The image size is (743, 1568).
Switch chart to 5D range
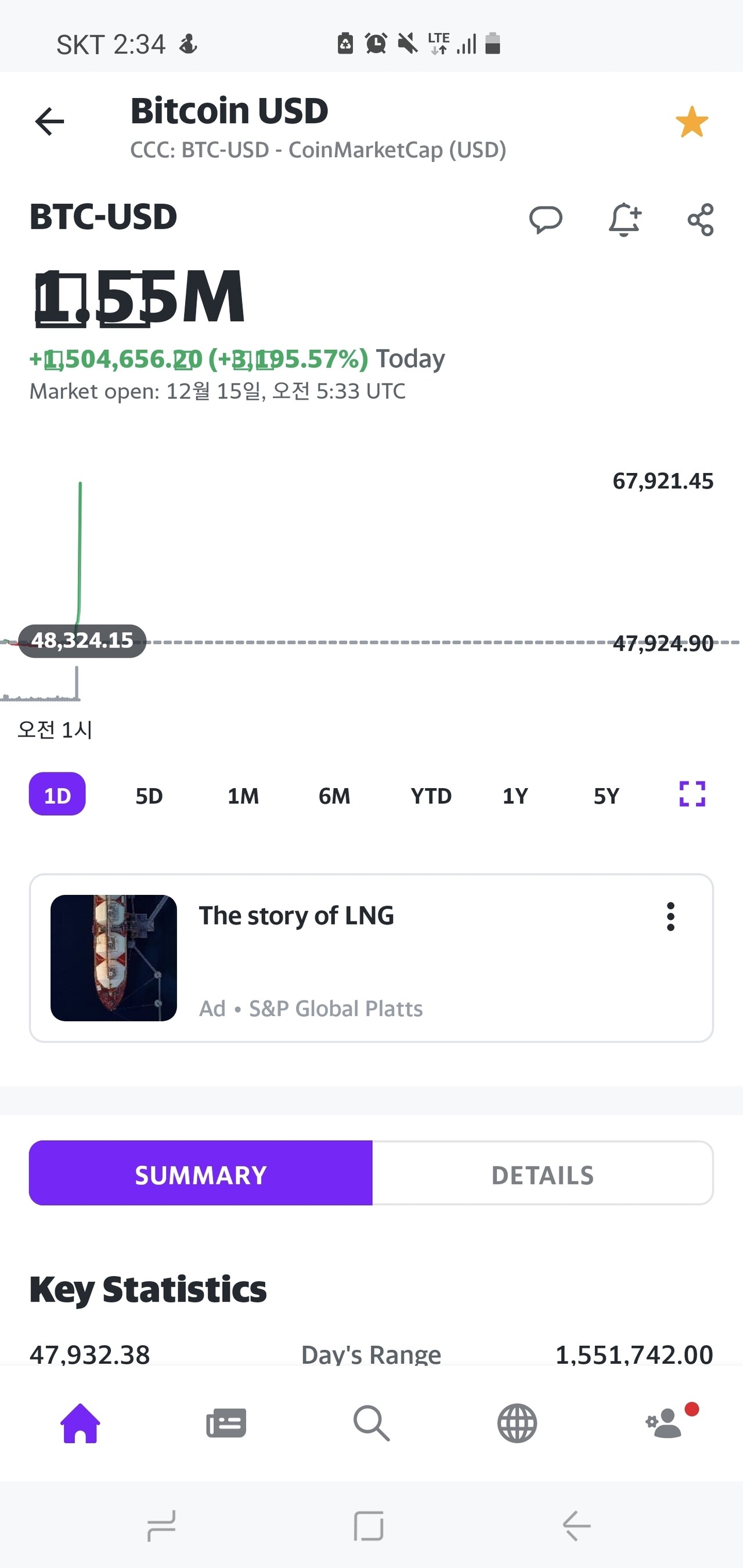click(149, 796)
